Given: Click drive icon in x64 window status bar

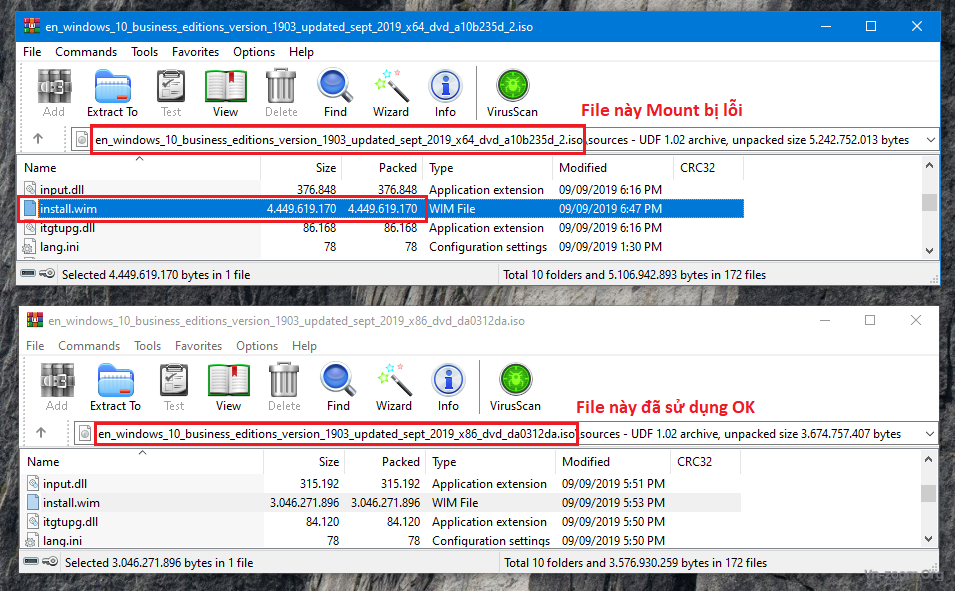Looking at the screenshot, I should pos(29,274).
